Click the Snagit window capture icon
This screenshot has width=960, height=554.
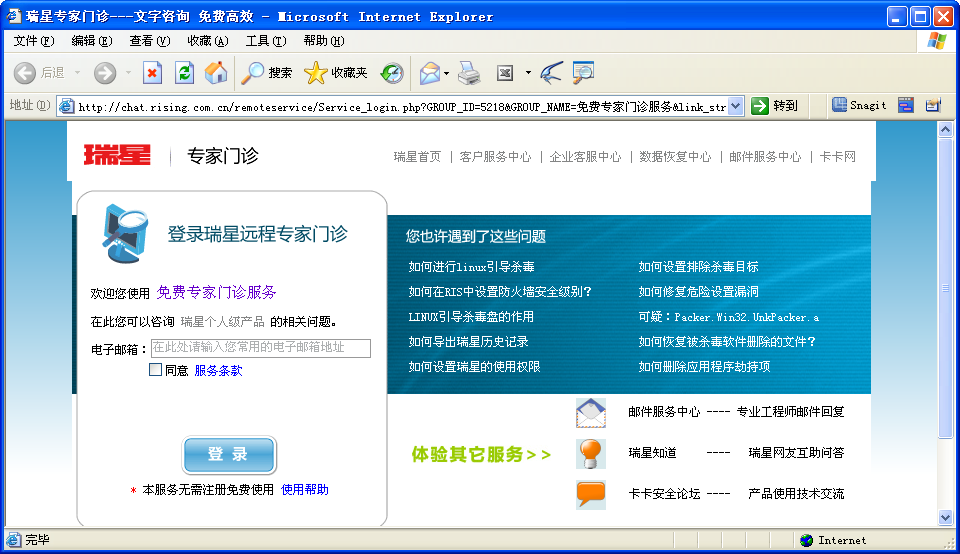[906, 105]
